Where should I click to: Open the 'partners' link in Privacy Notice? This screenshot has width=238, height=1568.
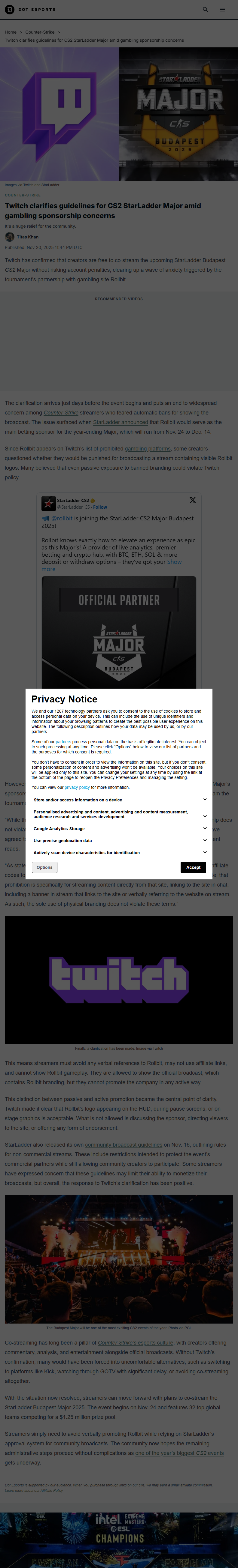click(63, 742)
